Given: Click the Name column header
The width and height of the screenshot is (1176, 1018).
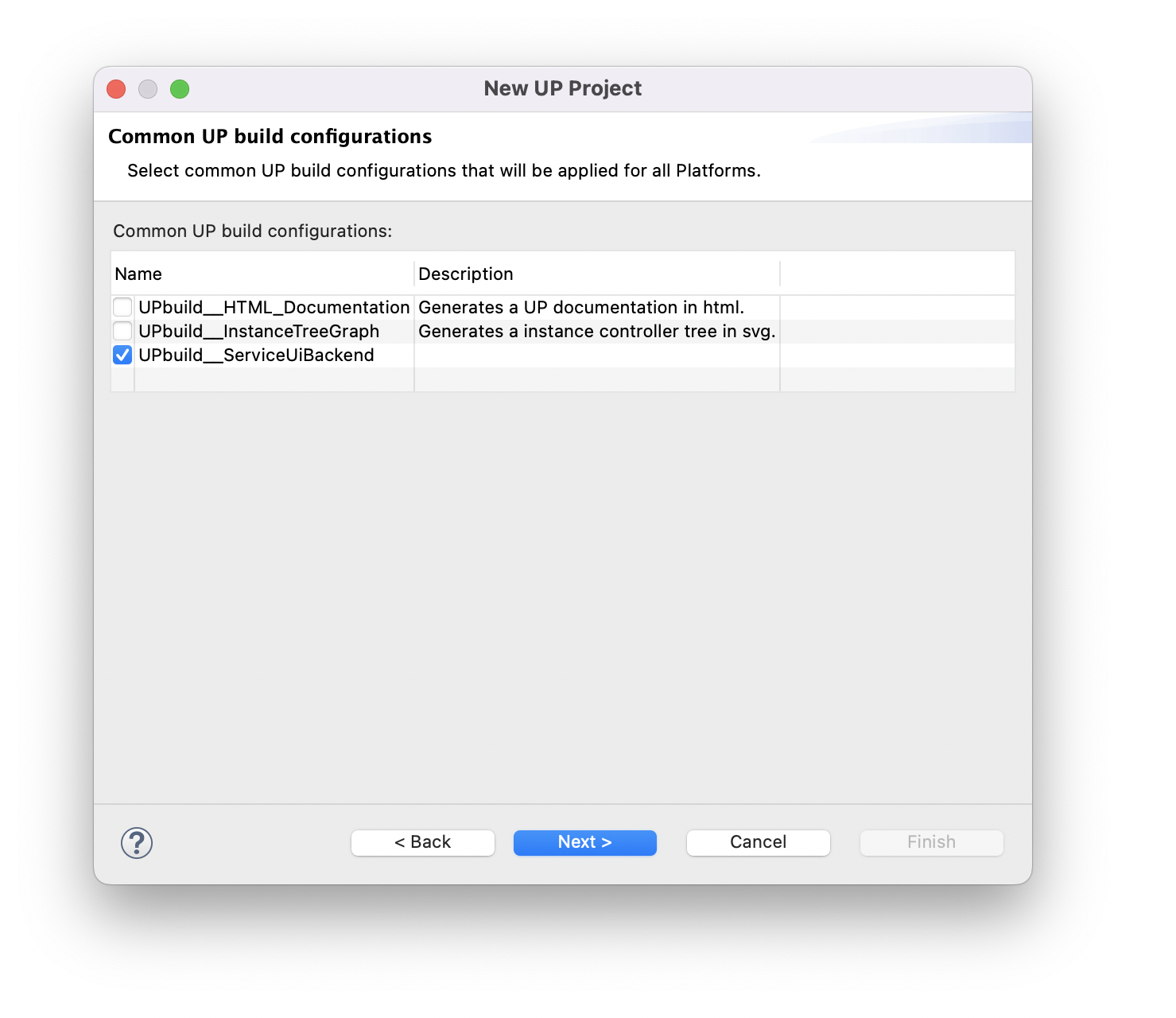Looking at the screenshot, I should tap(262, 274).
